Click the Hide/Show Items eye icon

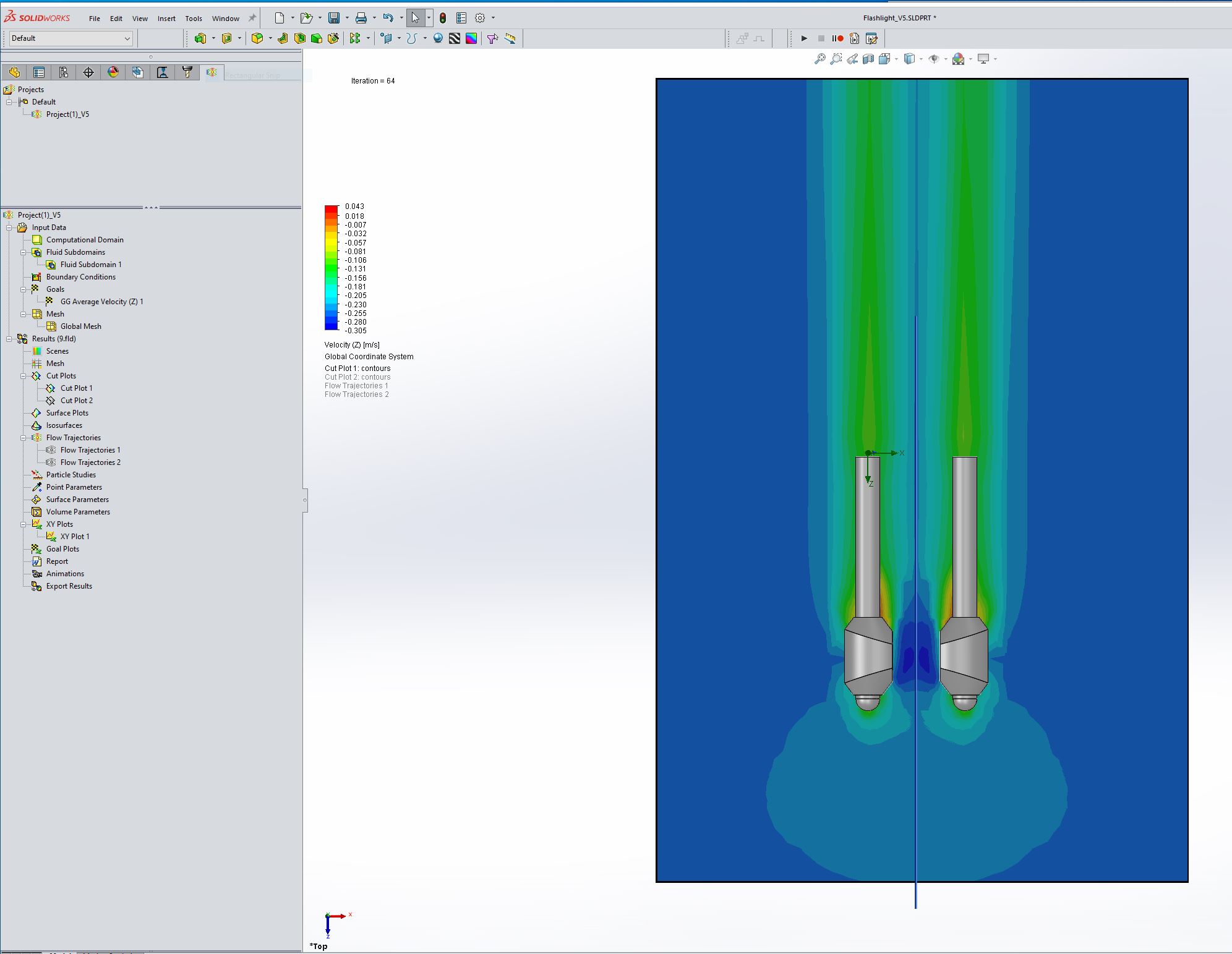point(934,59)
